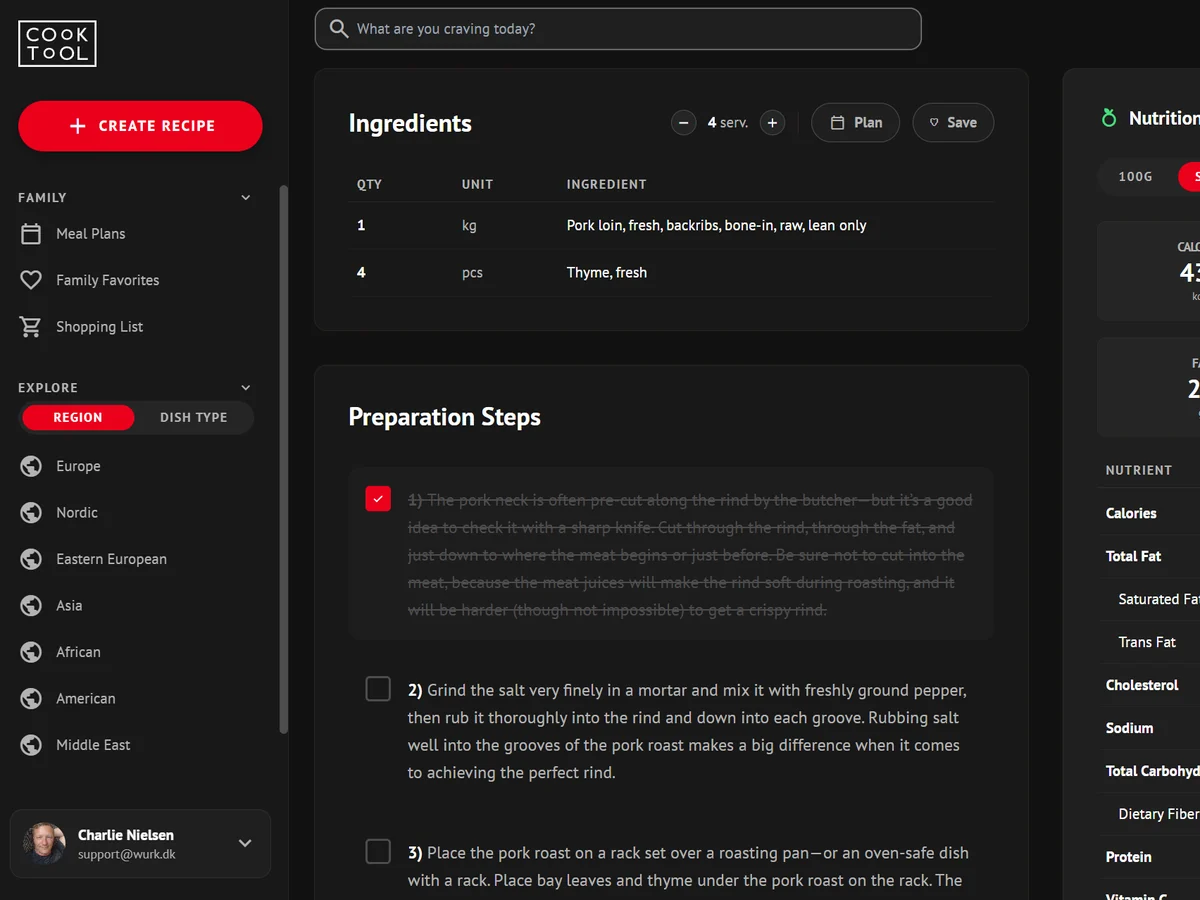Click globe icon beside Eastern European
This screenshot has width=1200, height=900.
click(31, 559)
